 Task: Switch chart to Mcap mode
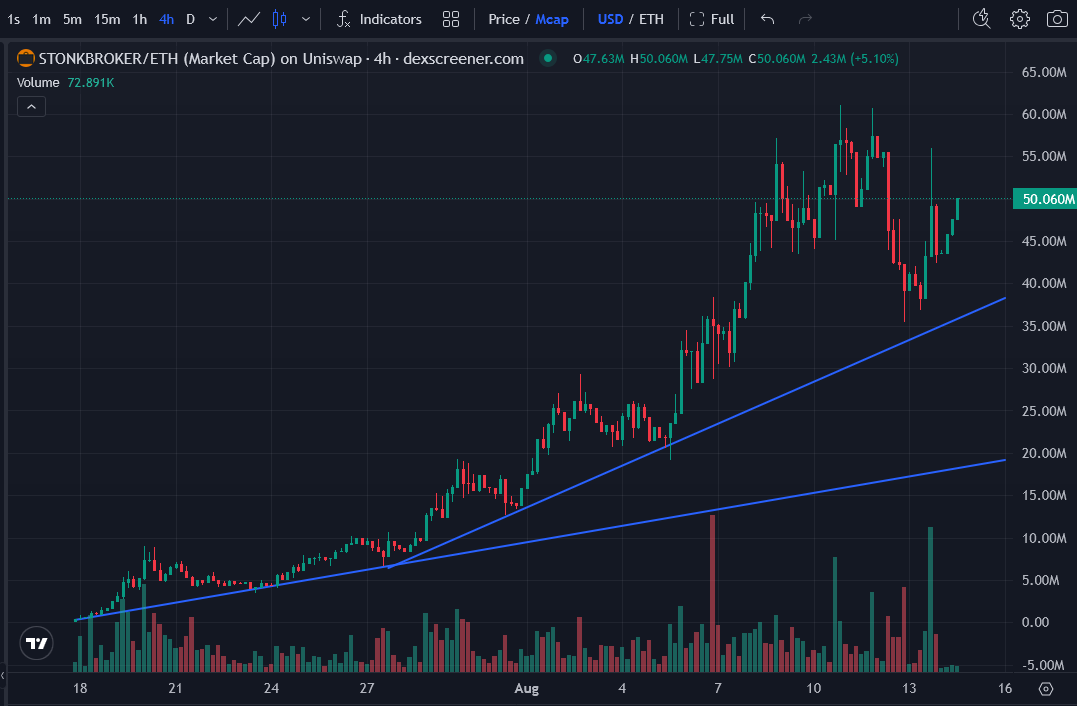tap(552, 19)
